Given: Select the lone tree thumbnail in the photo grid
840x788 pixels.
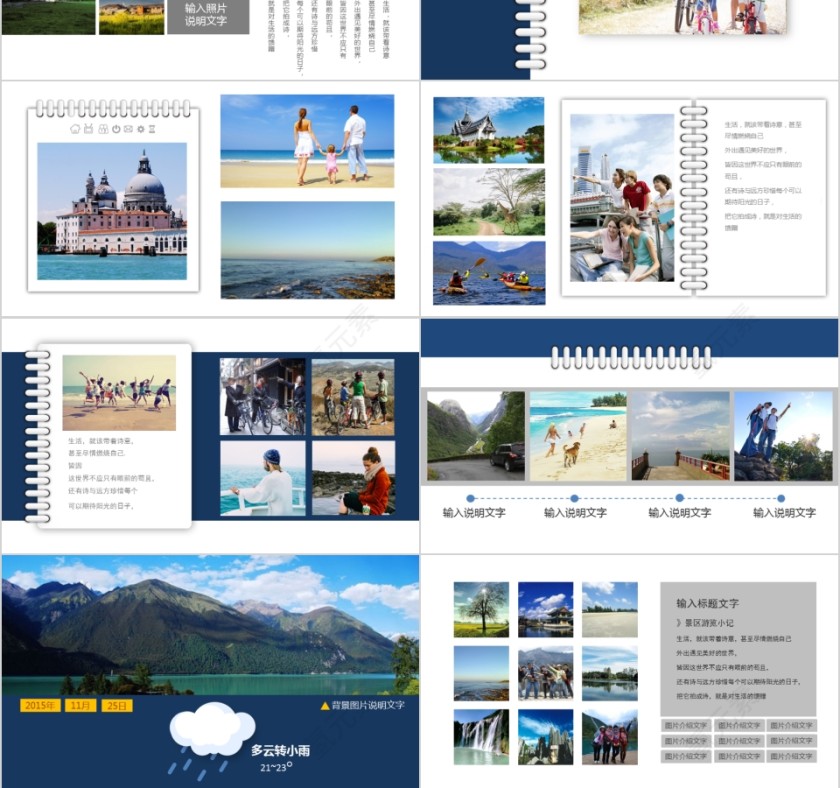Looking at the screenshot, I should (481, 609).
